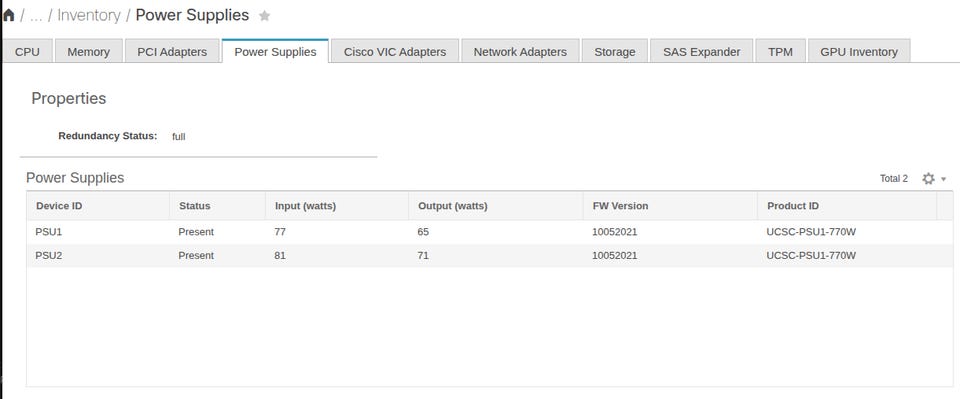Open the table settings gear icon
The height and width of the screenshot is (399, 960).
coord(928,179)
